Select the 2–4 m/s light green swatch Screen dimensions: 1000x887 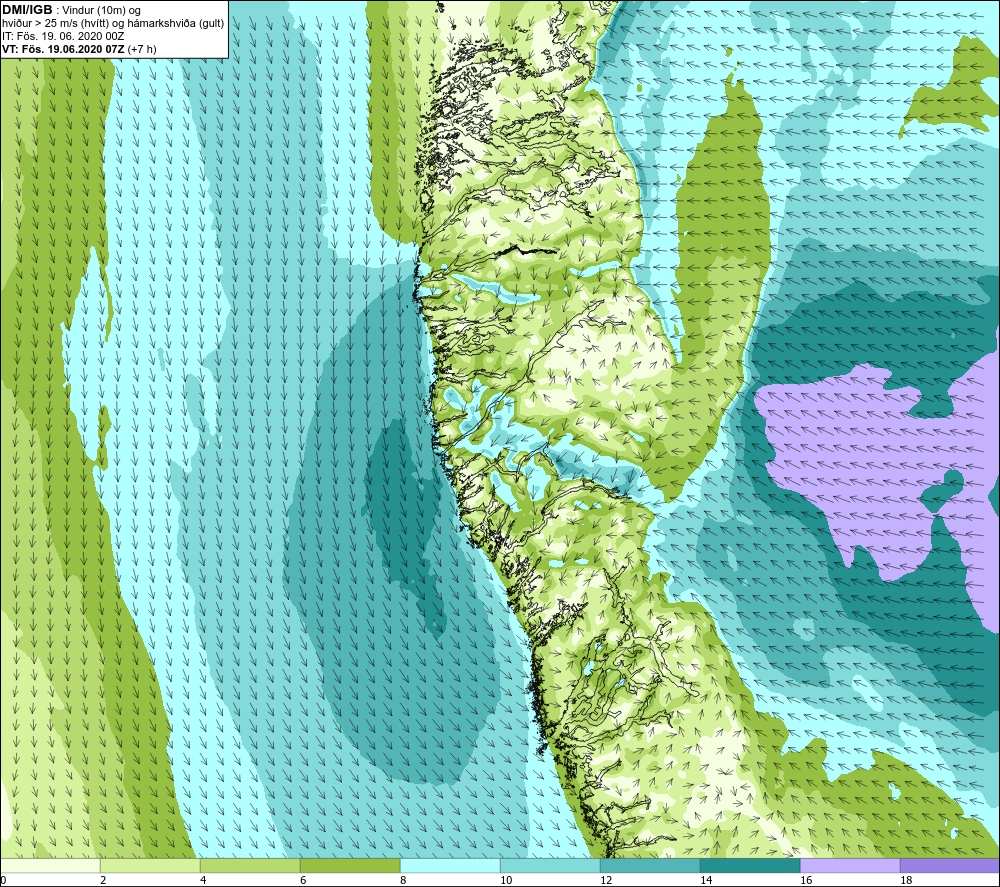tap(151, 865)
